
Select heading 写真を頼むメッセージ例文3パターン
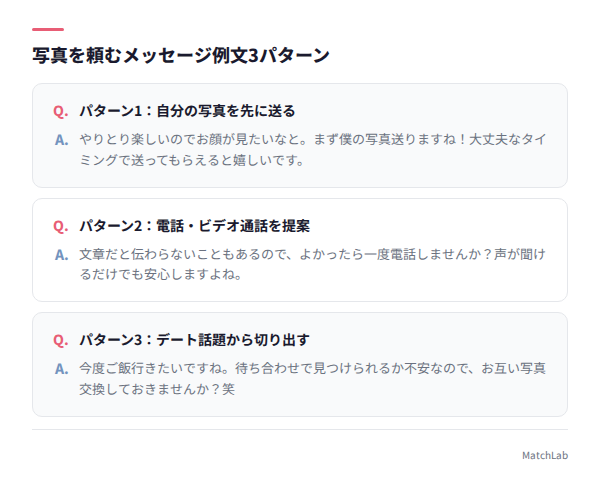181,55
